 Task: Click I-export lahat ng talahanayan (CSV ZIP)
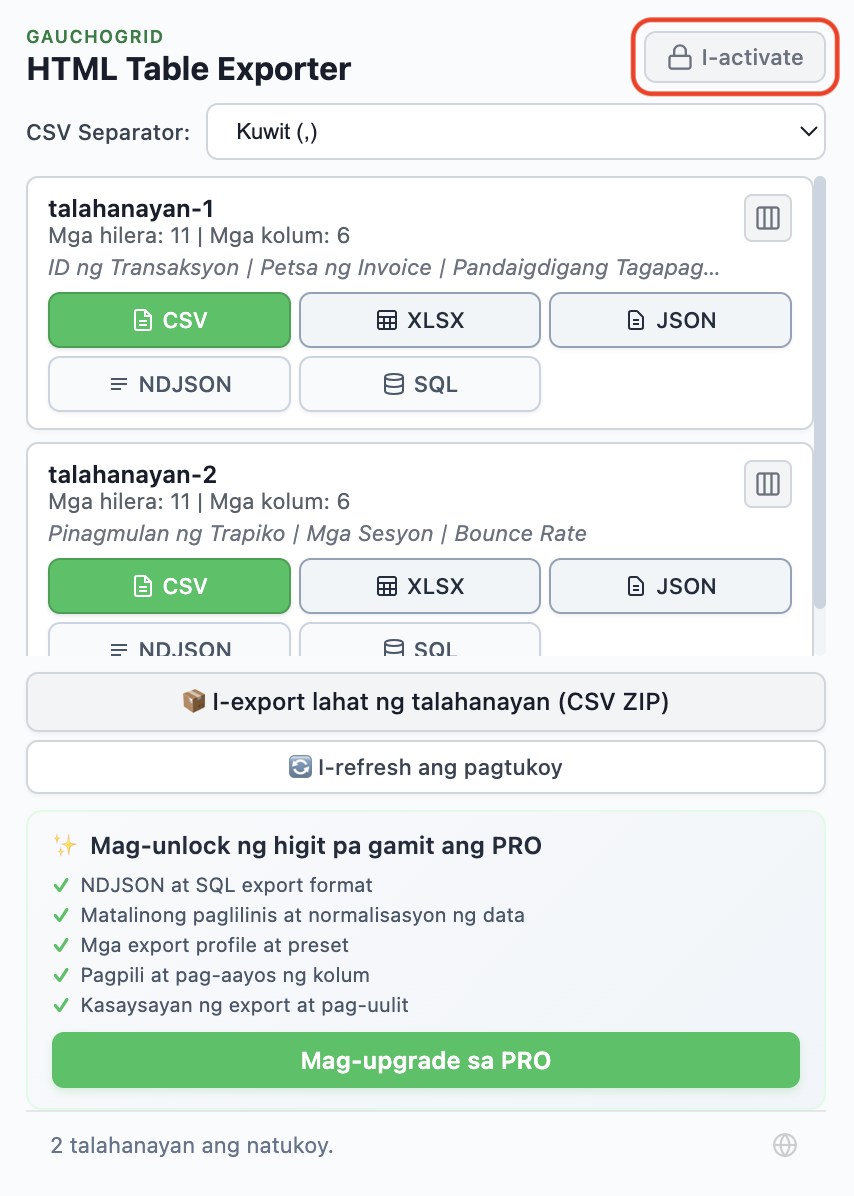427,702
